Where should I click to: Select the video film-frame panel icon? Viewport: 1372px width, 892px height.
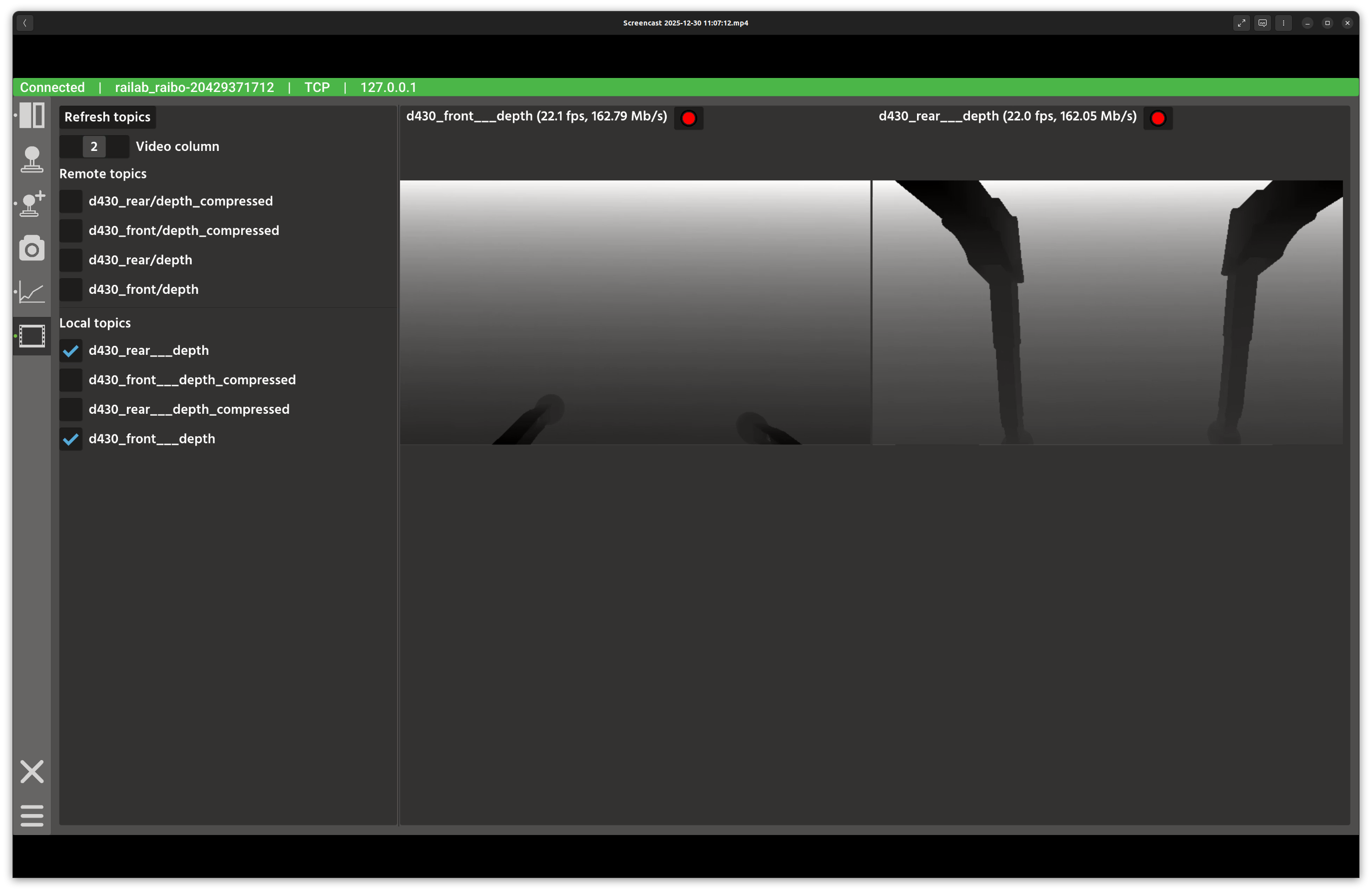[x=31, y=336]
